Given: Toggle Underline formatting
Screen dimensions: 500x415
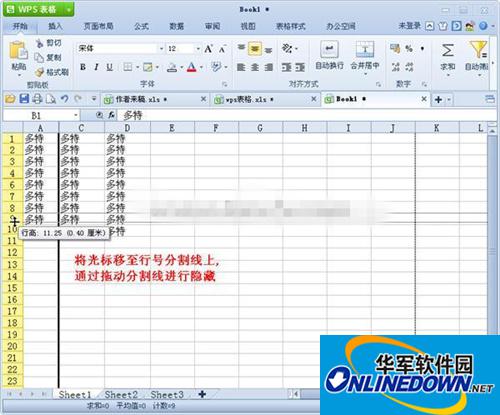Looking at the screenshot, I should tap(109, 67).
